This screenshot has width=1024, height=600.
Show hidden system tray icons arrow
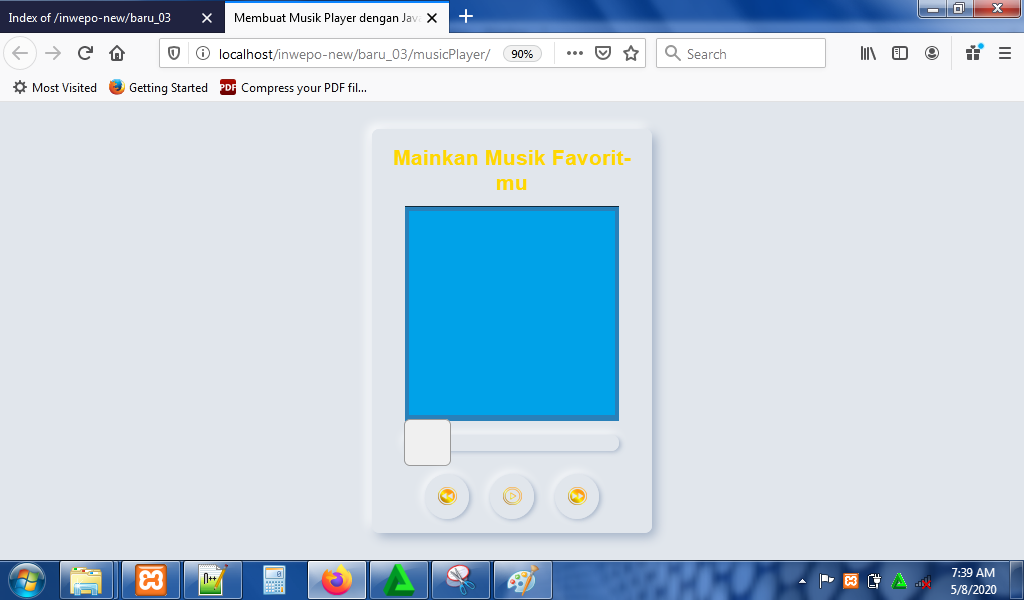tap(803, 581)
